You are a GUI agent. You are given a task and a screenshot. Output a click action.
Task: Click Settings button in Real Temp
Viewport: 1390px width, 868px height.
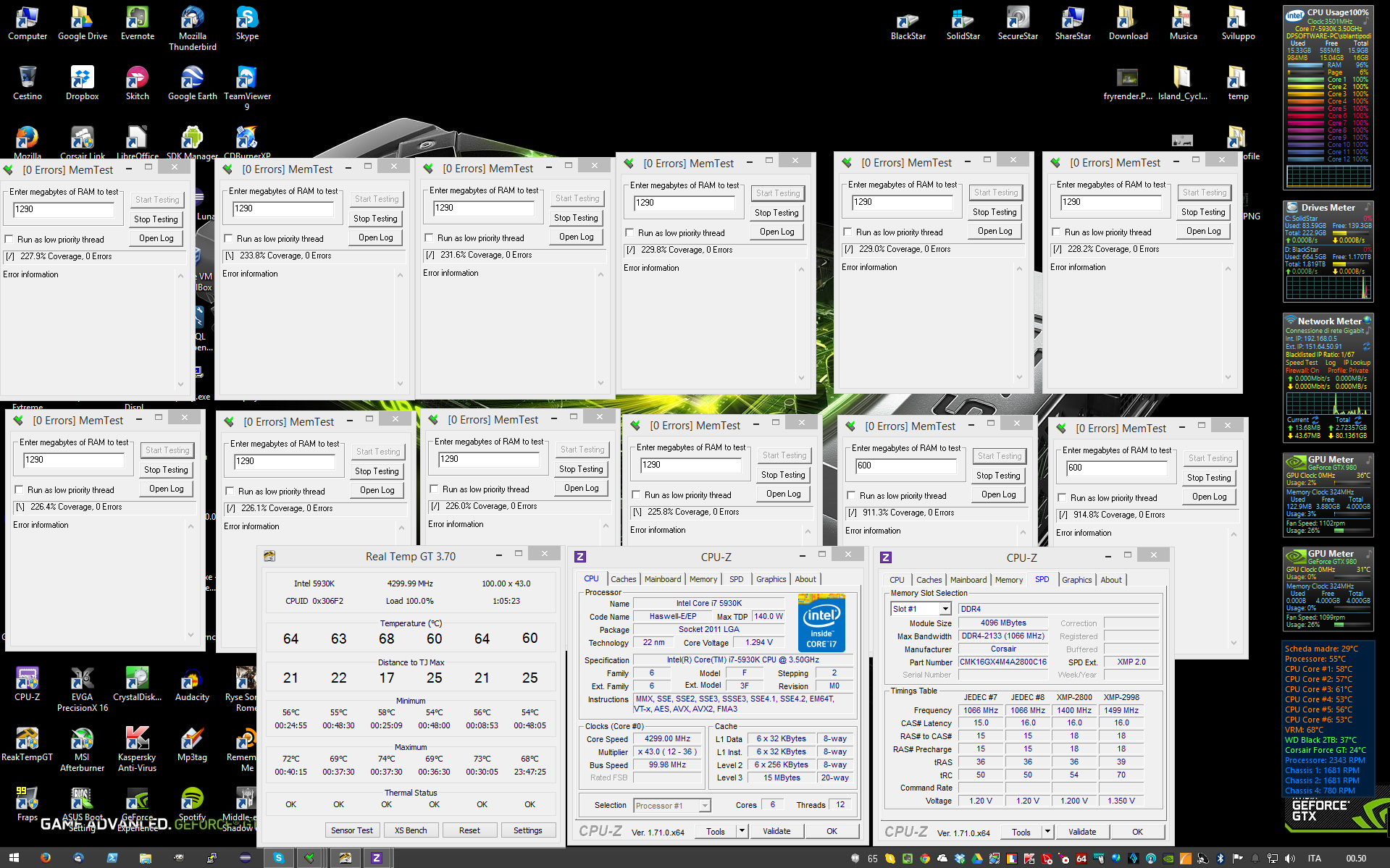point(528,830)
